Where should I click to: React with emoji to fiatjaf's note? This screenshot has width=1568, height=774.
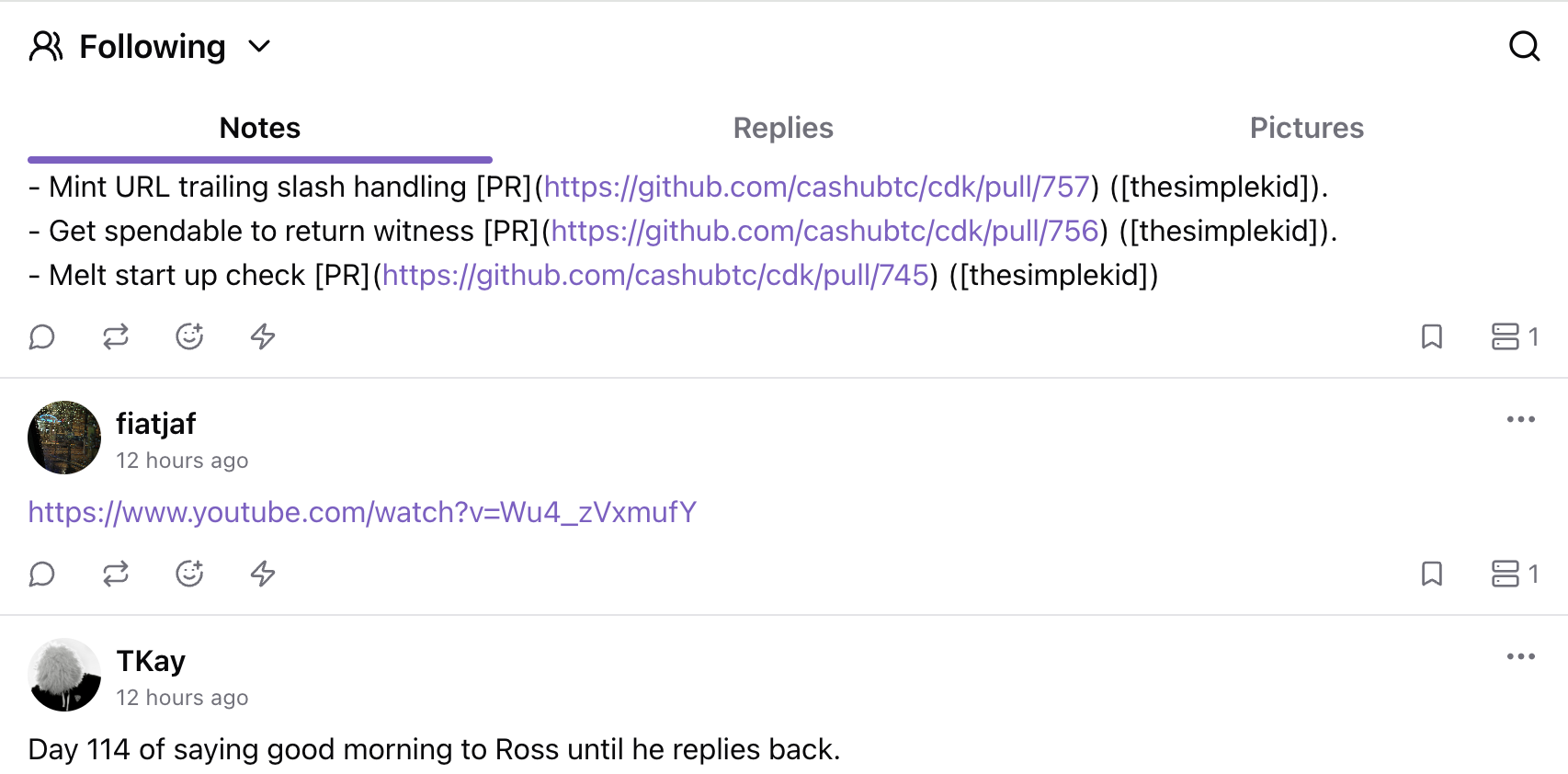(189, 574)
